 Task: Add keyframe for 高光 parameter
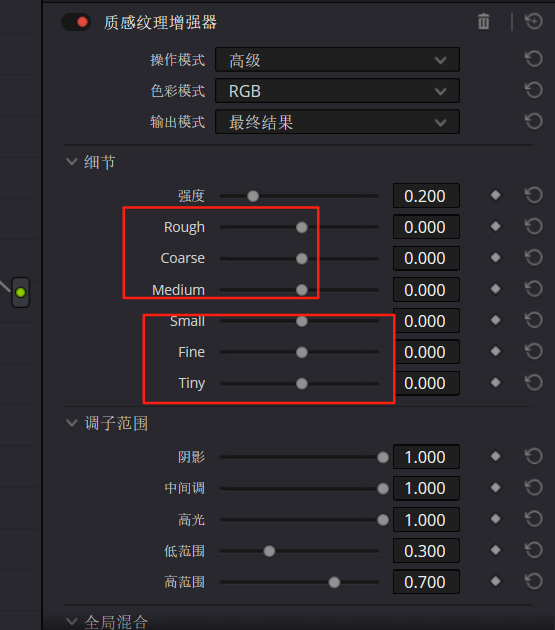pyautogui.click(x=496, y=519)
